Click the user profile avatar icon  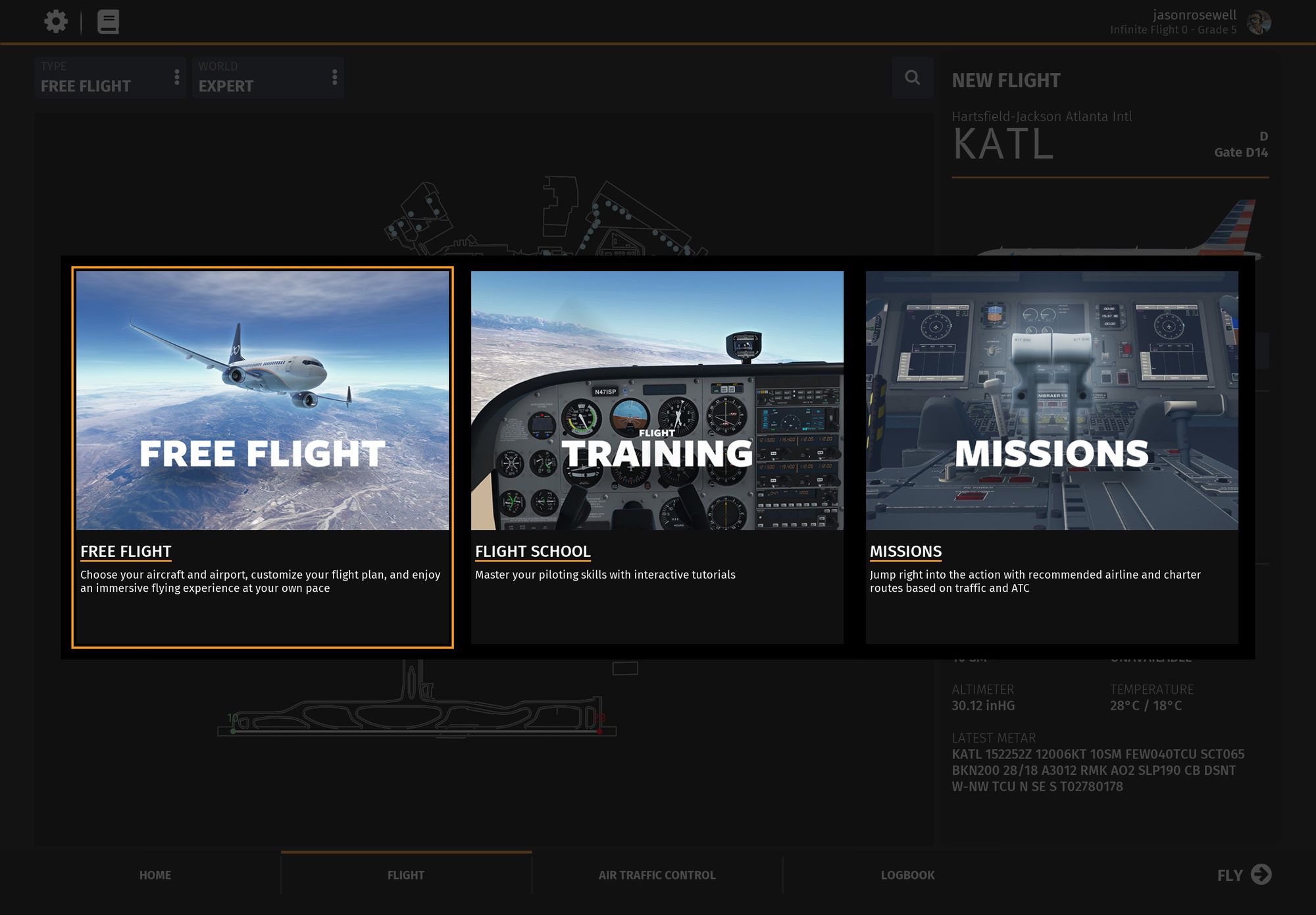click(1261, 21)
